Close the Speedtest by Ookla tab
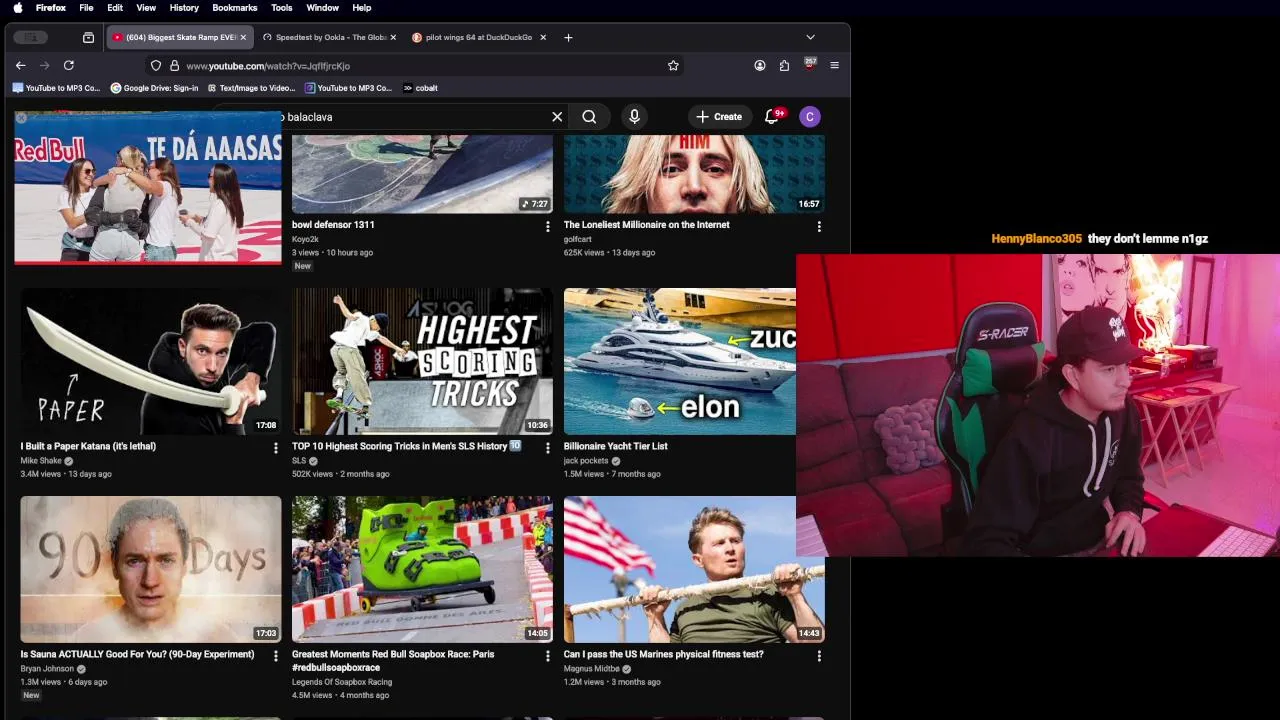 coord(393,37)
